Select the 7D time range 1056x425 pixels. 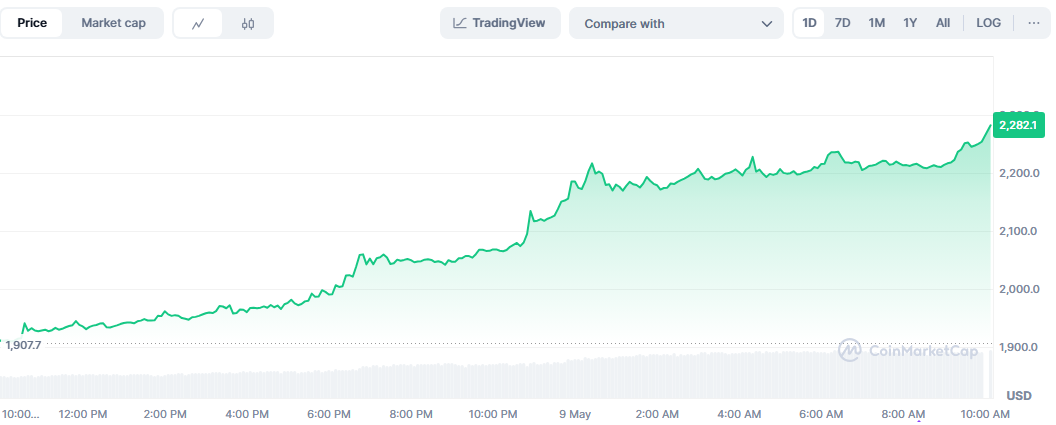coord(843,23)
